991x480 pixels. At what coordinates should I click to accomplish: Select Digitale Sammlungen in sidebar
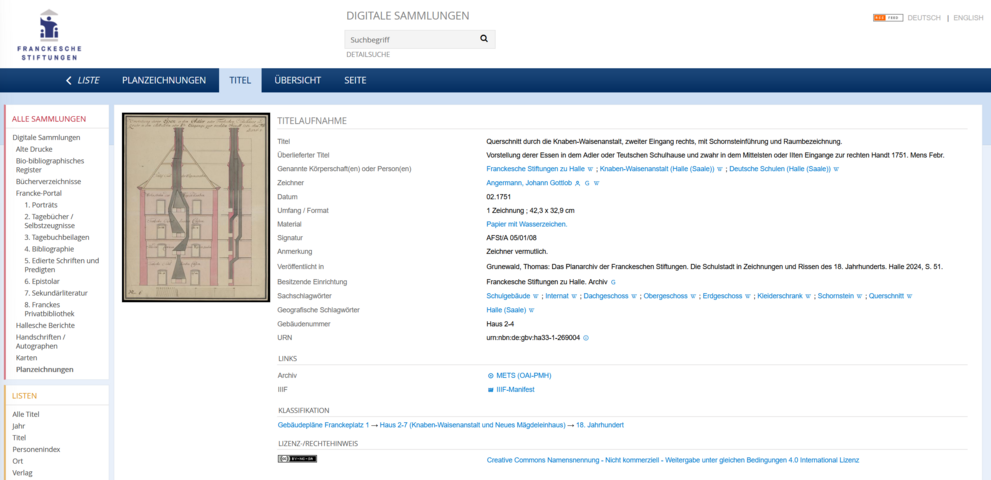point(46,137)
